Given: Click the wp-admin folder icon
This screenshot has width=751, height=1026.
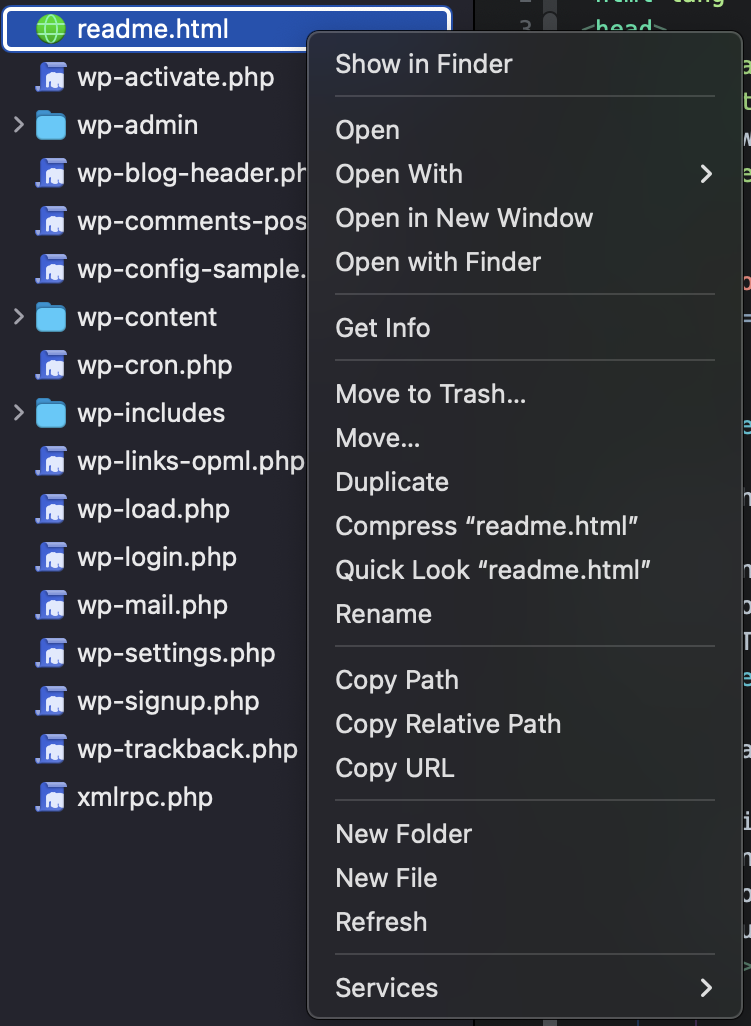Looking at the screenshot, I should pyautogui.click(x=51, y=125).
